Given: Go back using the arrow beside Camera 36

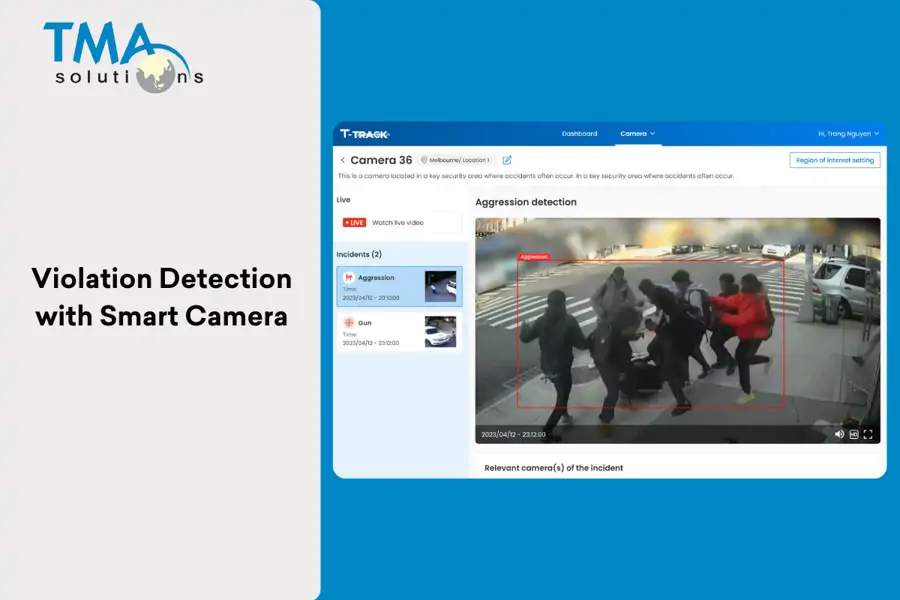Looking at the screenshot, I should point(343,160).
